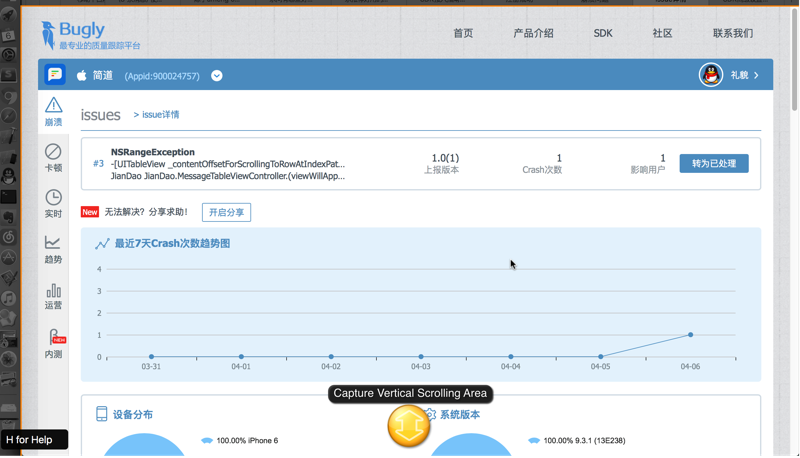Click the issues breadcrumb heading

101,115
